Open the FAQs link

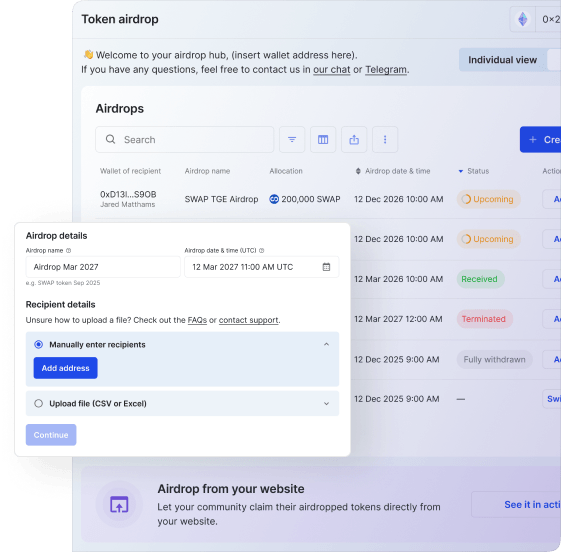197,320
